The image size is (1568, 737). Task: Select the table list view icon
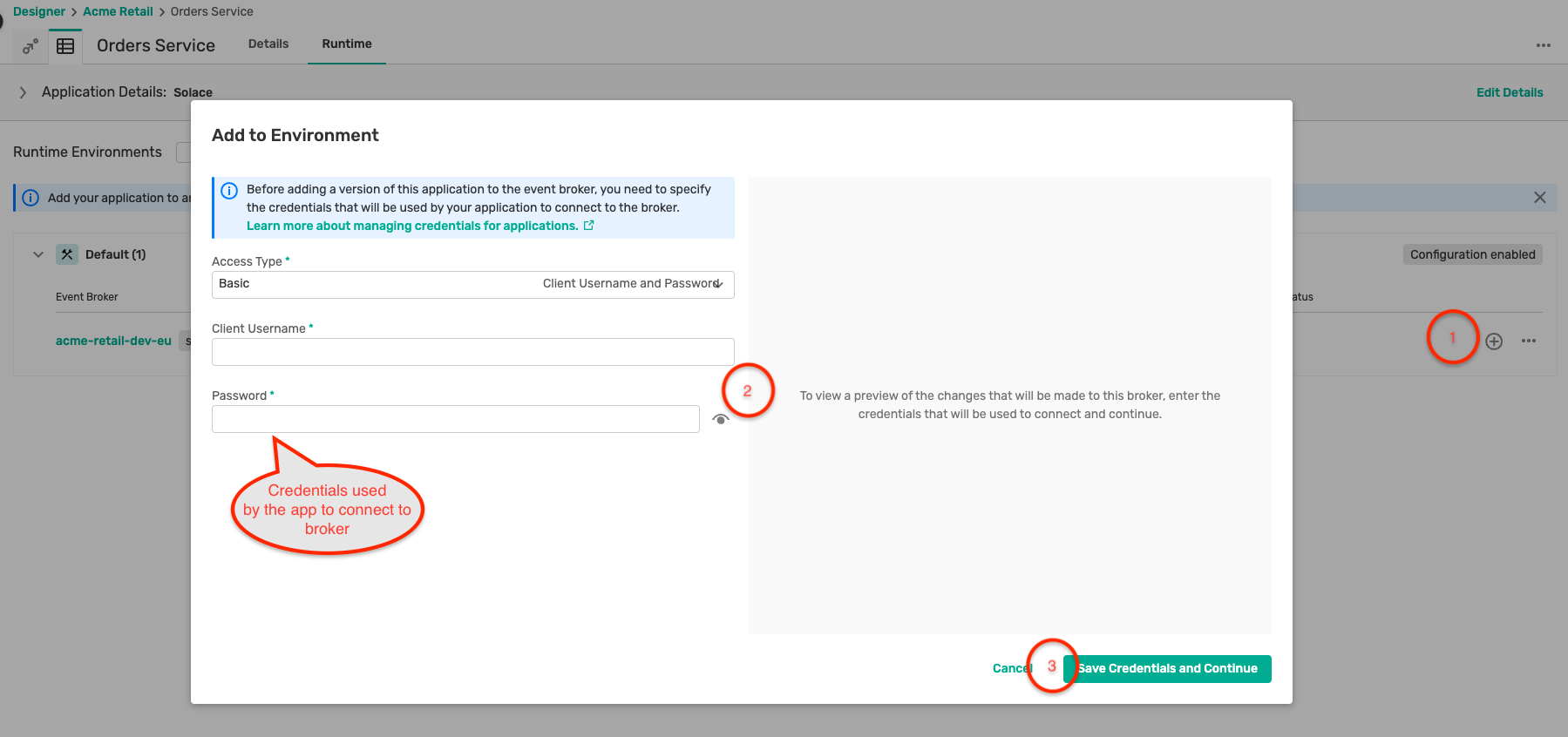[x=65, y=46]
